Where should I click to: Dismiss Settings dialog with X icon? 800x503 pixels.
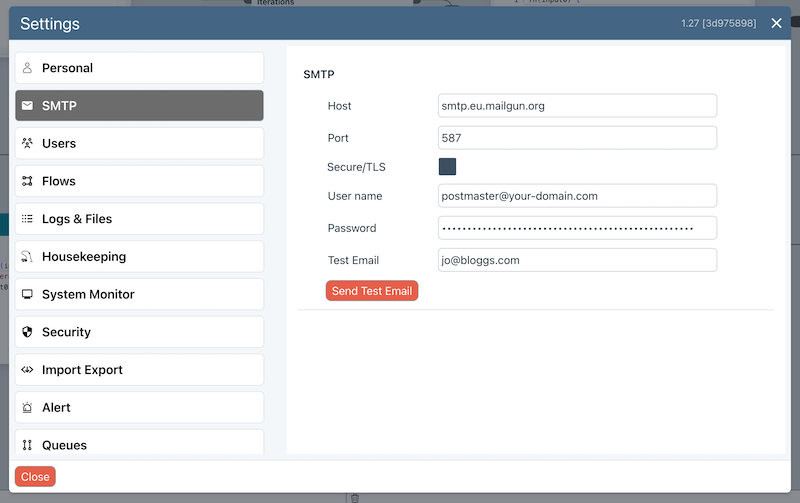click(777, 23)
